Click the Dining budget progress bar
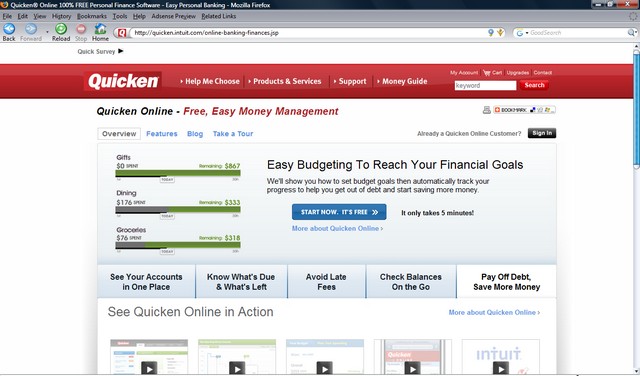This screenshot has height=376, width=640. point(178,210)
